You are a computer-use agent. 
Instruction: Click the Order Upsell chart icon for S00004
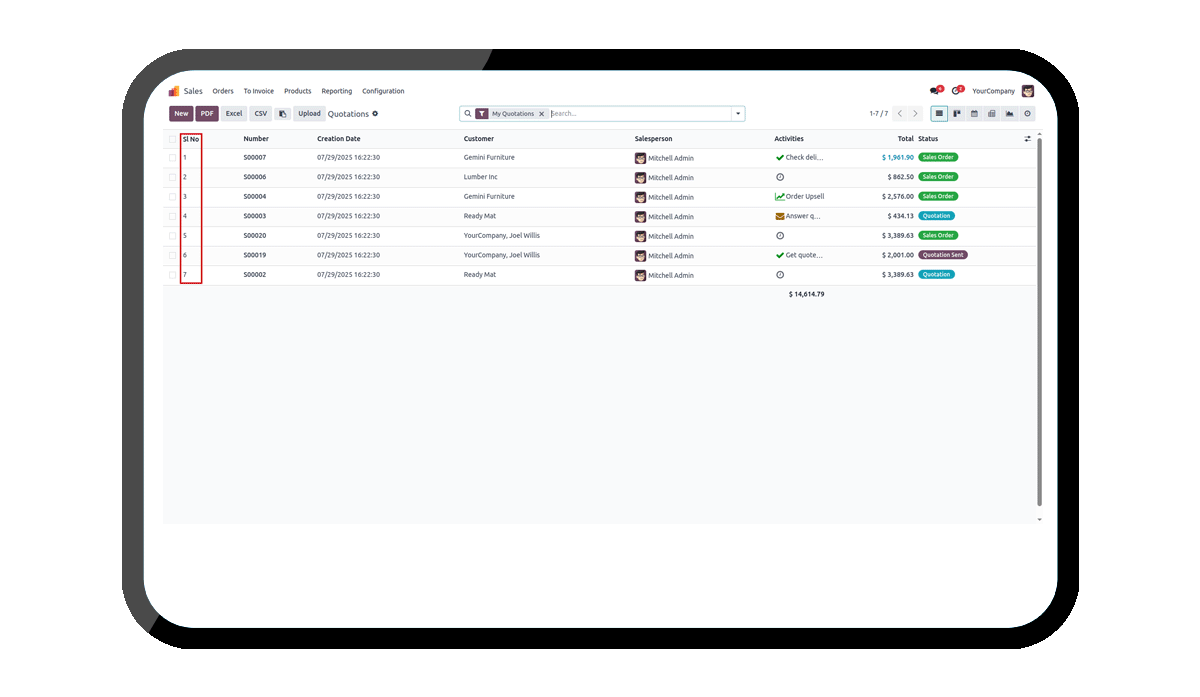pyautogui.click(x=780, y=197)
